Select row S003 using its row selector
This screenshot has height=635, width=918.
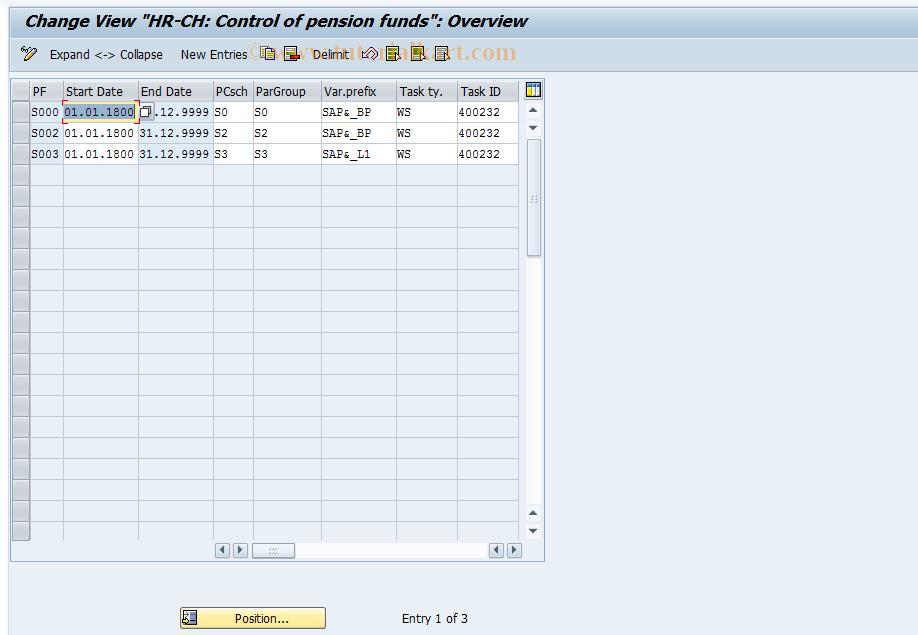[x=21, y=154]
